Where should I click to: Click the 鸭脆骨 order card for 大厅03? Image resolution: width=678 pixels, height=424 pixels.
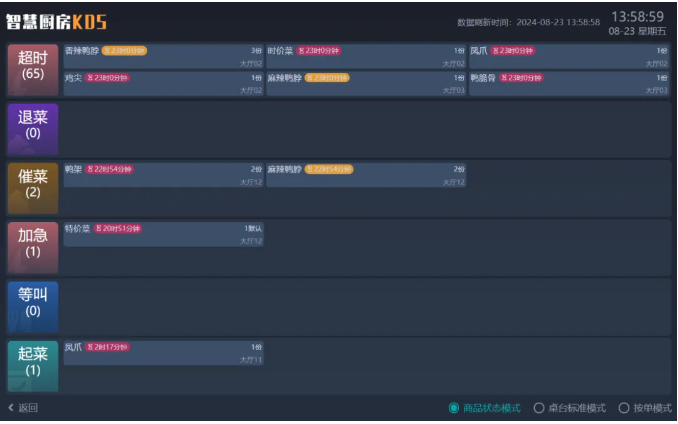point(569,83)
